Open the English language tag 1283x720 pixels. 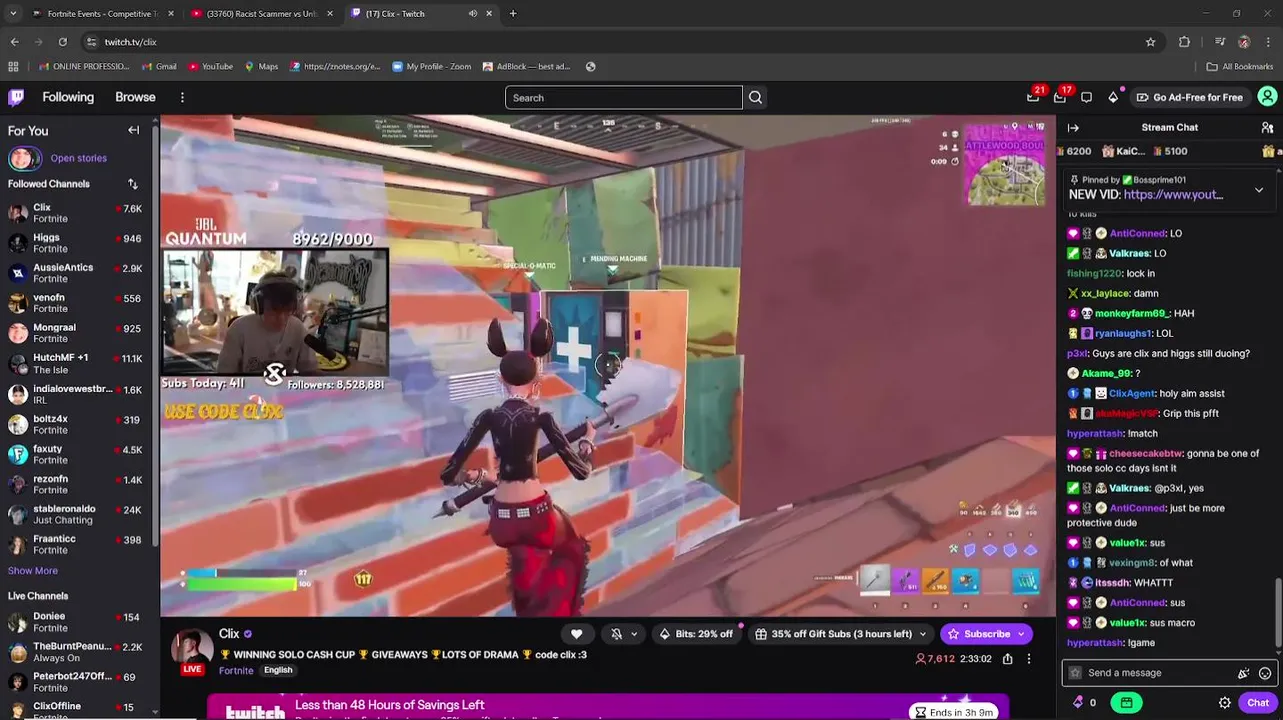point(278,670)
